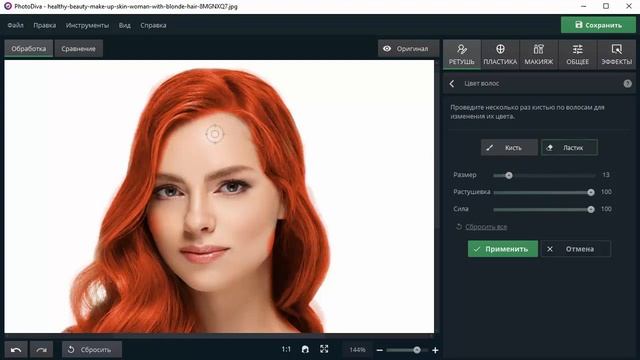Click the Отмена cancel button

tap(576, 249)
